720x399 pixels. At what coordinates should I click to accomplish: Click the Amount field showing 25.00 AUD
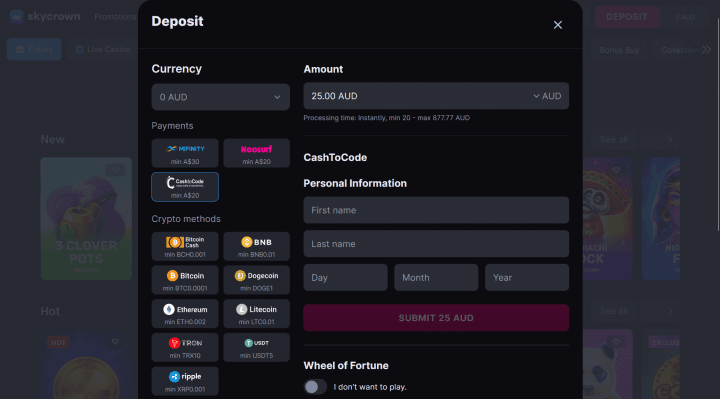(436, 96)
